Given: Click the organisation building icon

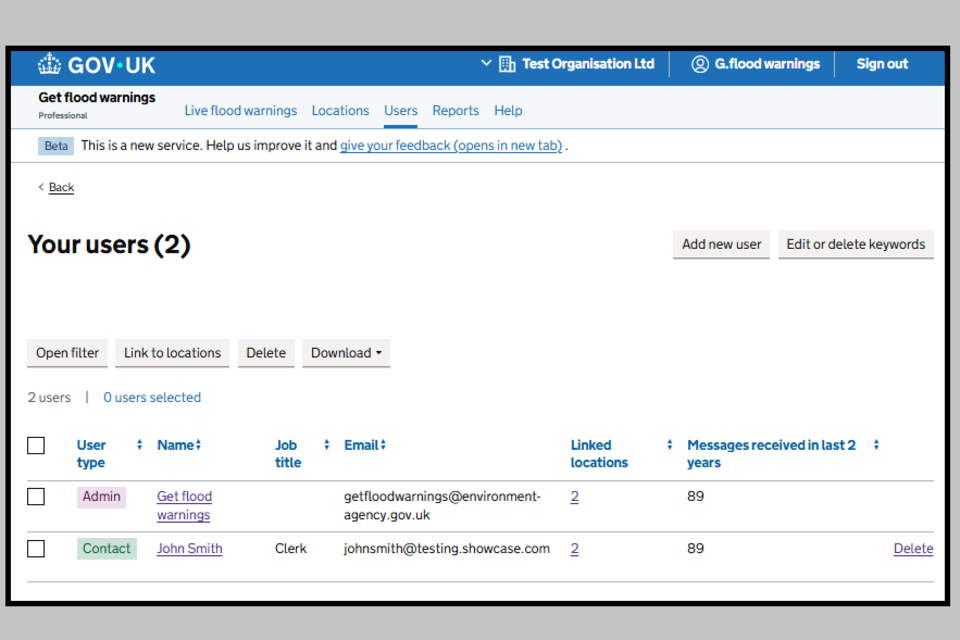Looking at the screenshot, I should 507,64.
